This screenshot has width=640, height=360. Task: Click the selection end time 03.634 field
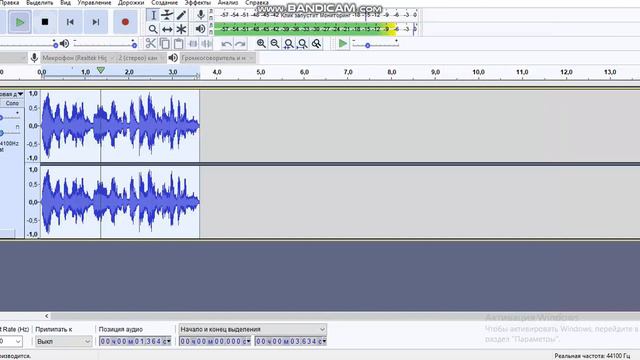(291, 341)
